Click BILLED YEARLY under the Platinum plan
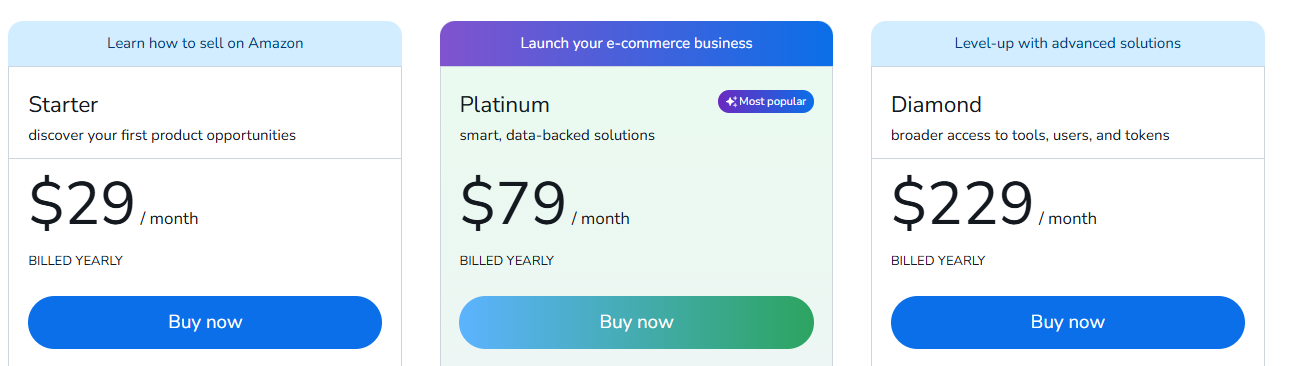 [x=507, y=261]
